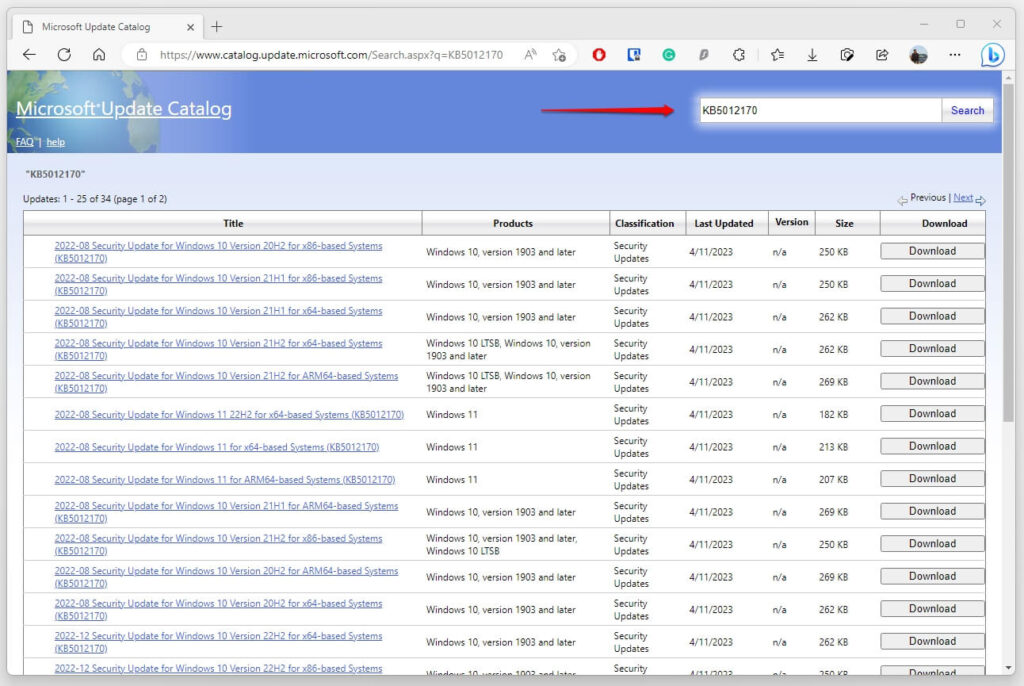Click the KB5012170 search box
This screenshot has height=686, width=1024.
[820, 110]
